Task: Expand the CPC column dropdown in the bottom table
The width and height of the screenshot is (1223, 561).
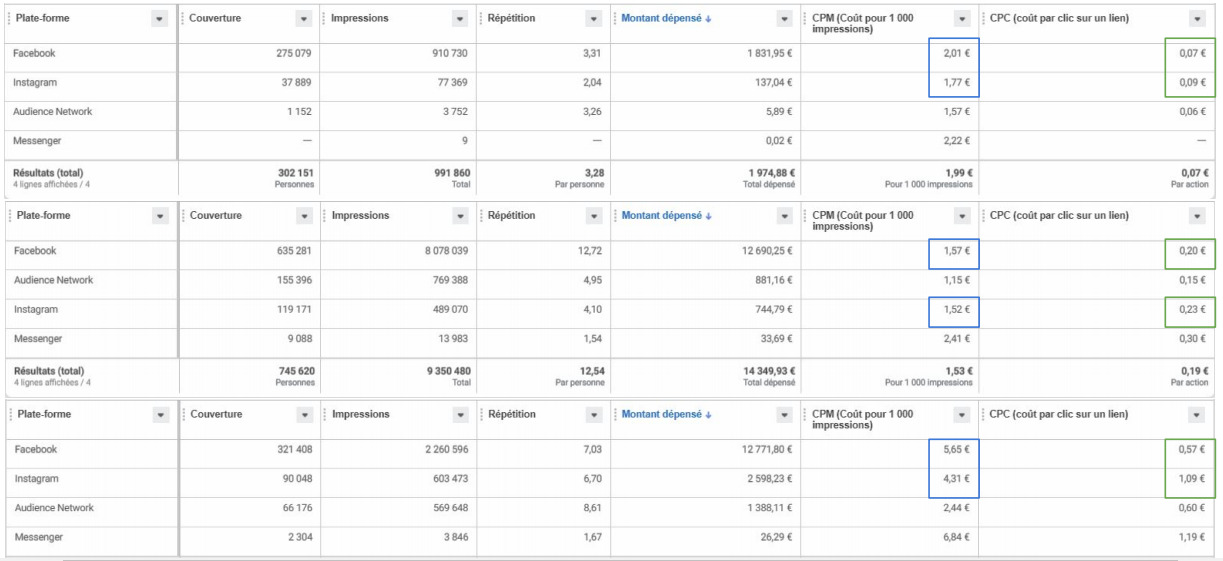Action: pos(1197,415)
